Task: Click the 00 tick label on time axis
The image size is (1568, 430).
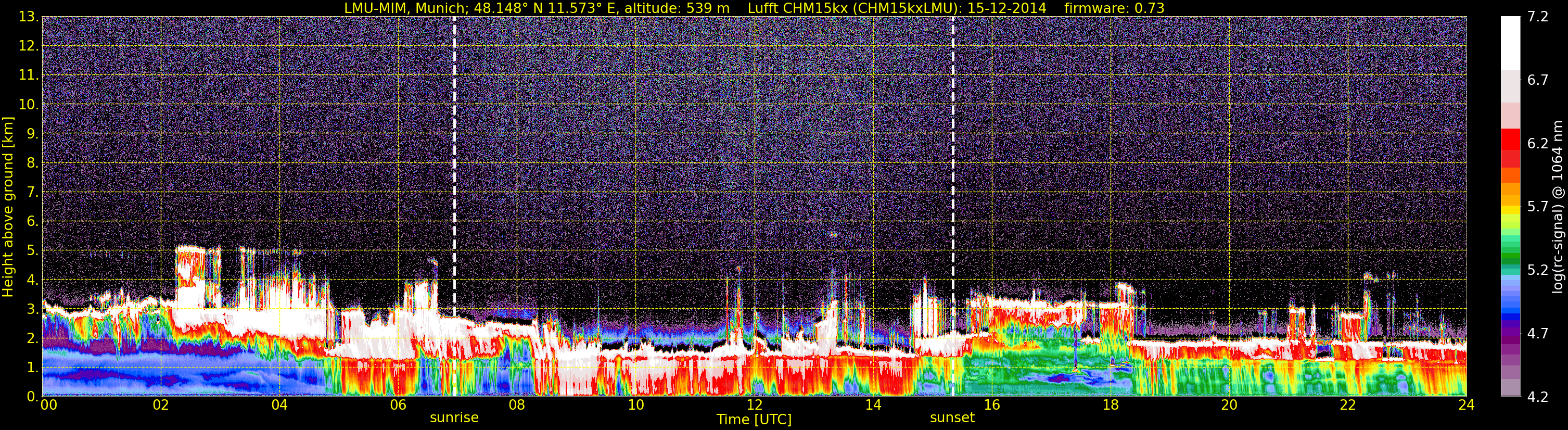Action: click(49, 406)
